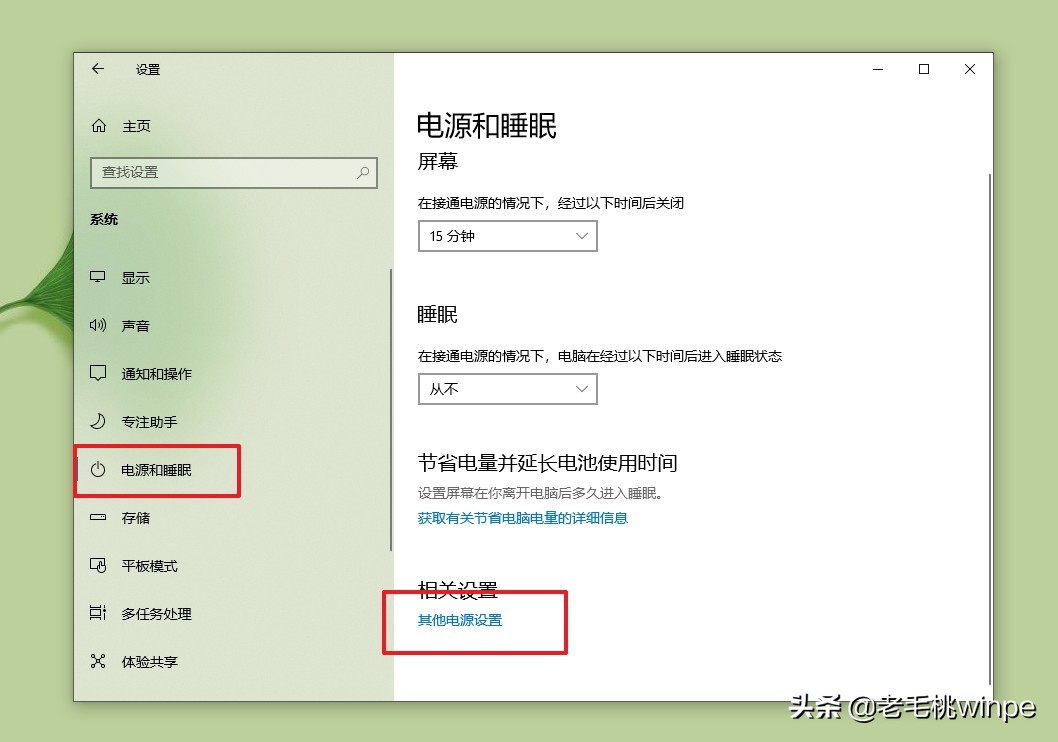Click the magnifier icon in the search box
This screenshot has height=742, width=1058.
(363, 173)
